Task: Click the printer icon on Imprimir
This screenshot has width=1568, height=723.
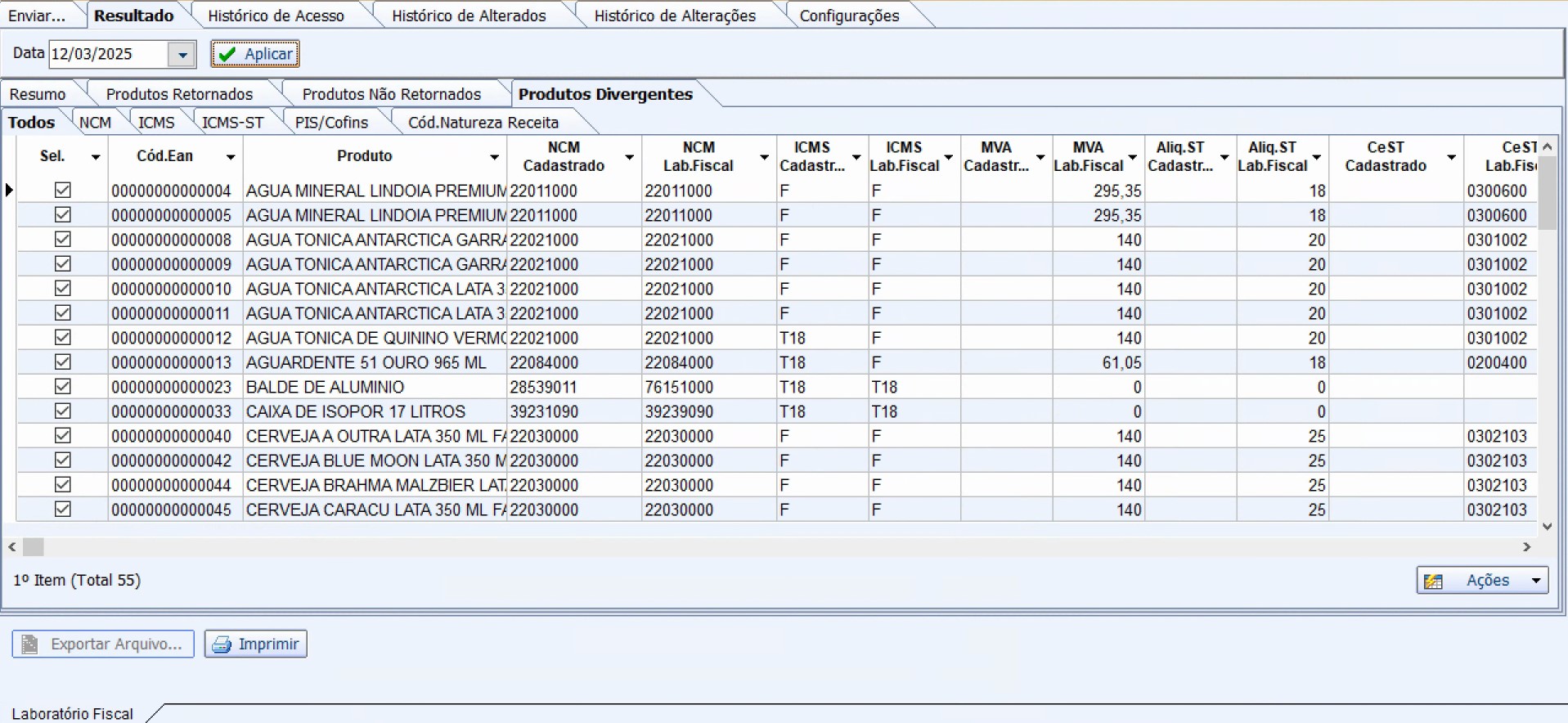Action: pos(221,644)
